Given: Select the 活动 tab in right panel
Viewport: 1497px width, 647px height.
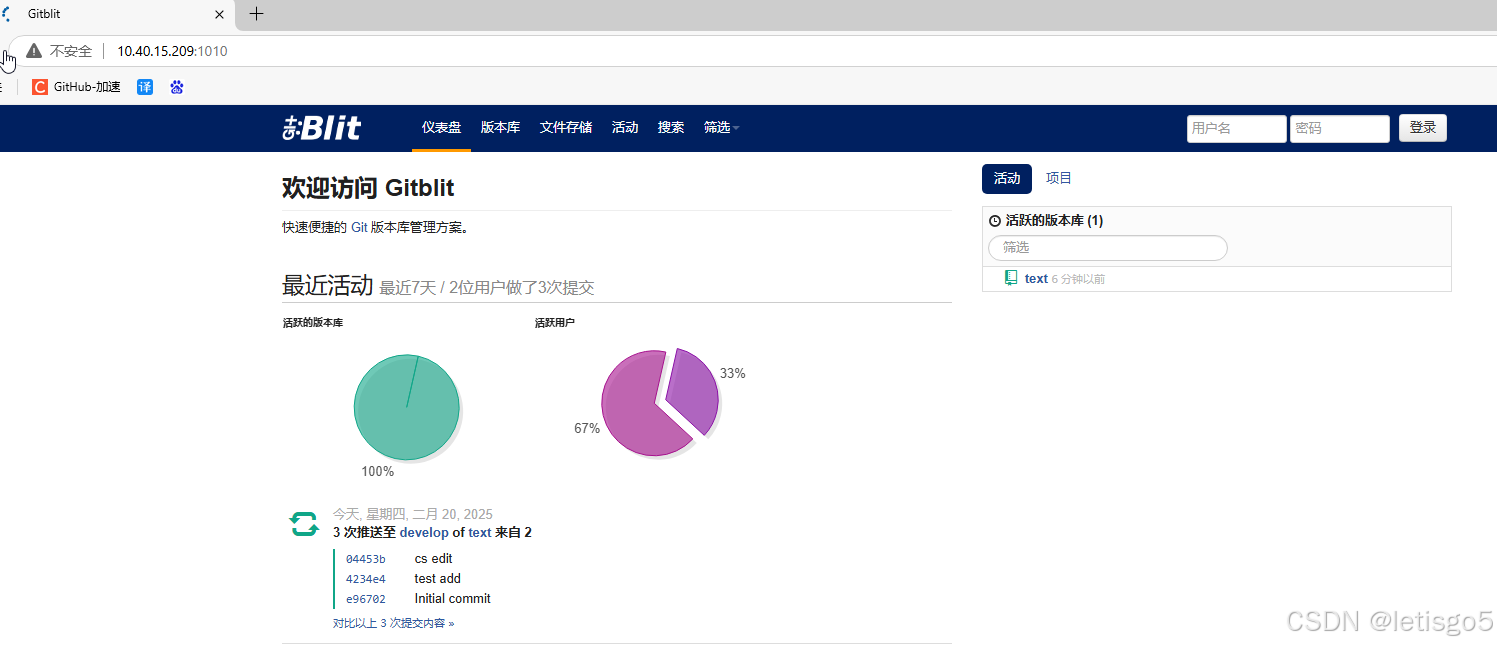Looking at the screenshot, I should tap(1007, 178).
